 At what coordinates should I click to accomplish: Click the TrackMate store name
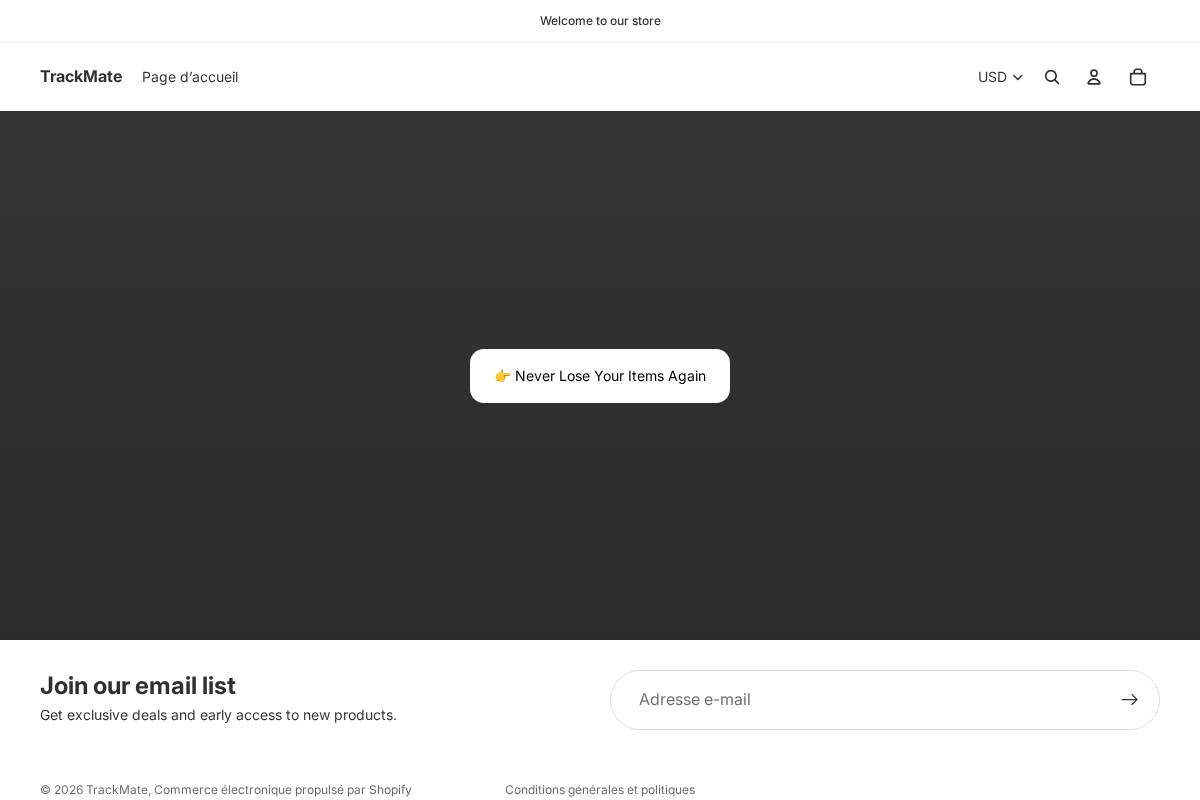(81, 76)
